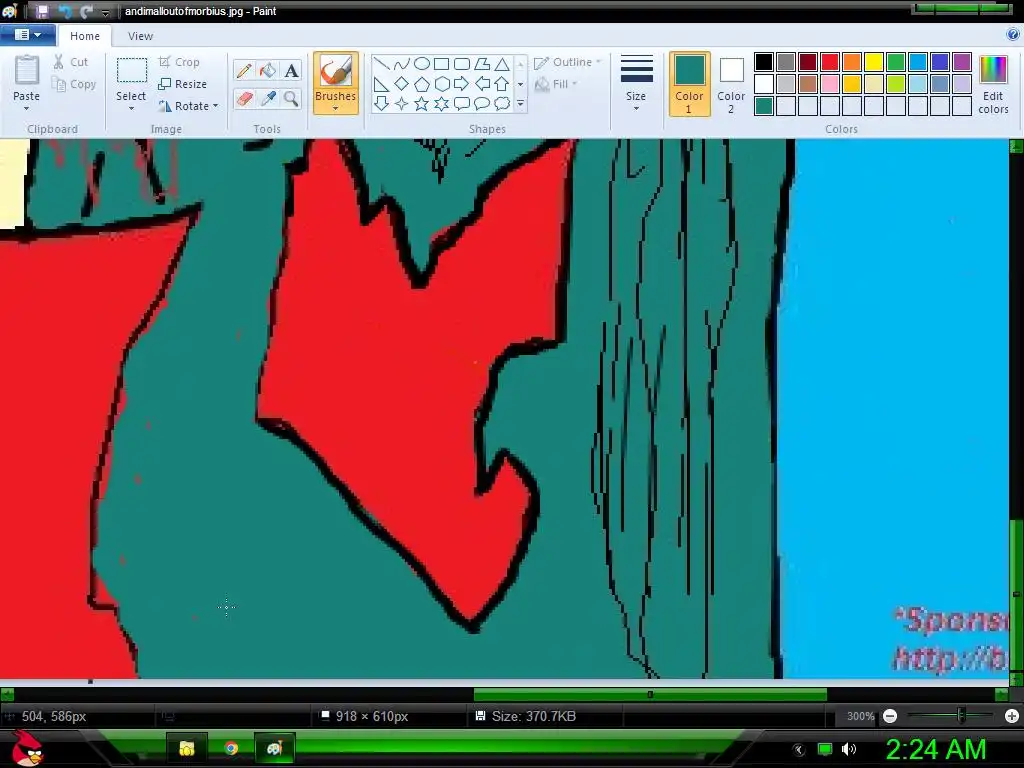Open Chrome from the taskbar
Image resolution: width=1024 pixels, height=768 pixels.
click(231, 748)
